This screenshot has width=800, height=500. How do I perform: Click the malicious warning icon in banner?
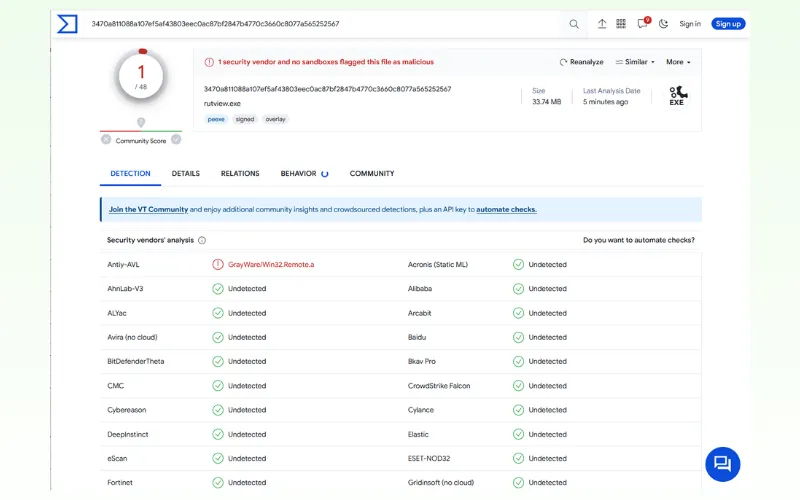point(209,62)
